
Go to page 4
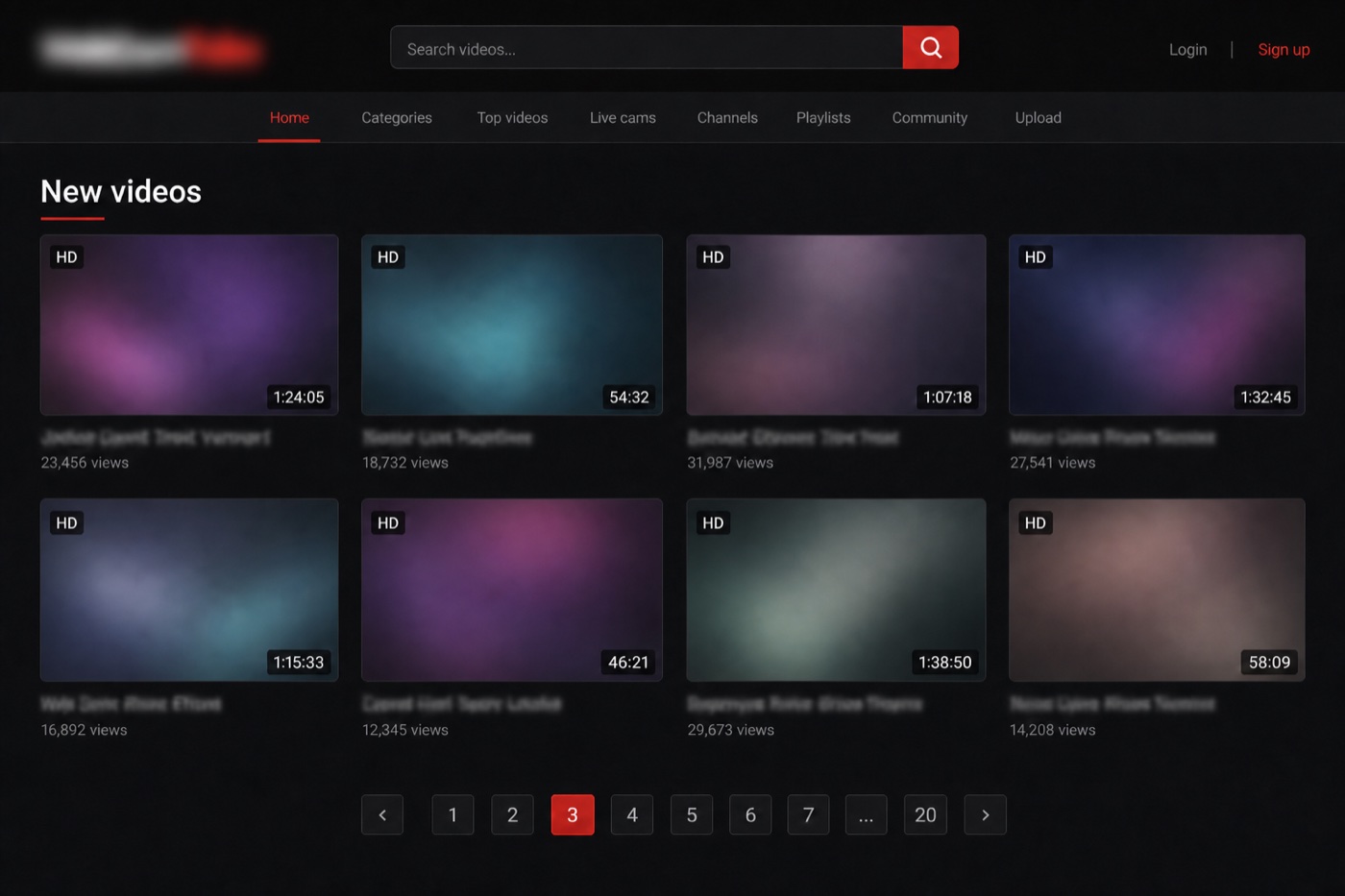[x=632, y=814]
